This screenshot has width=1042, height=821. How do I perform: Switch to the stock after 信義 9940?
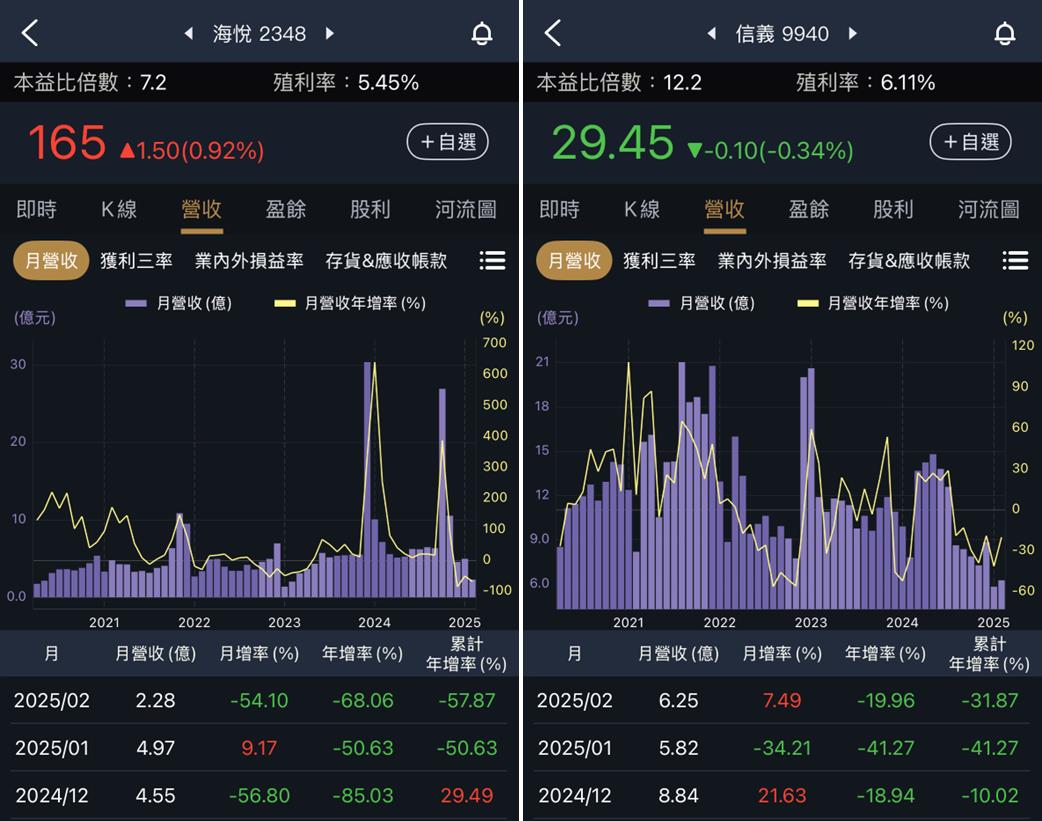853,33
